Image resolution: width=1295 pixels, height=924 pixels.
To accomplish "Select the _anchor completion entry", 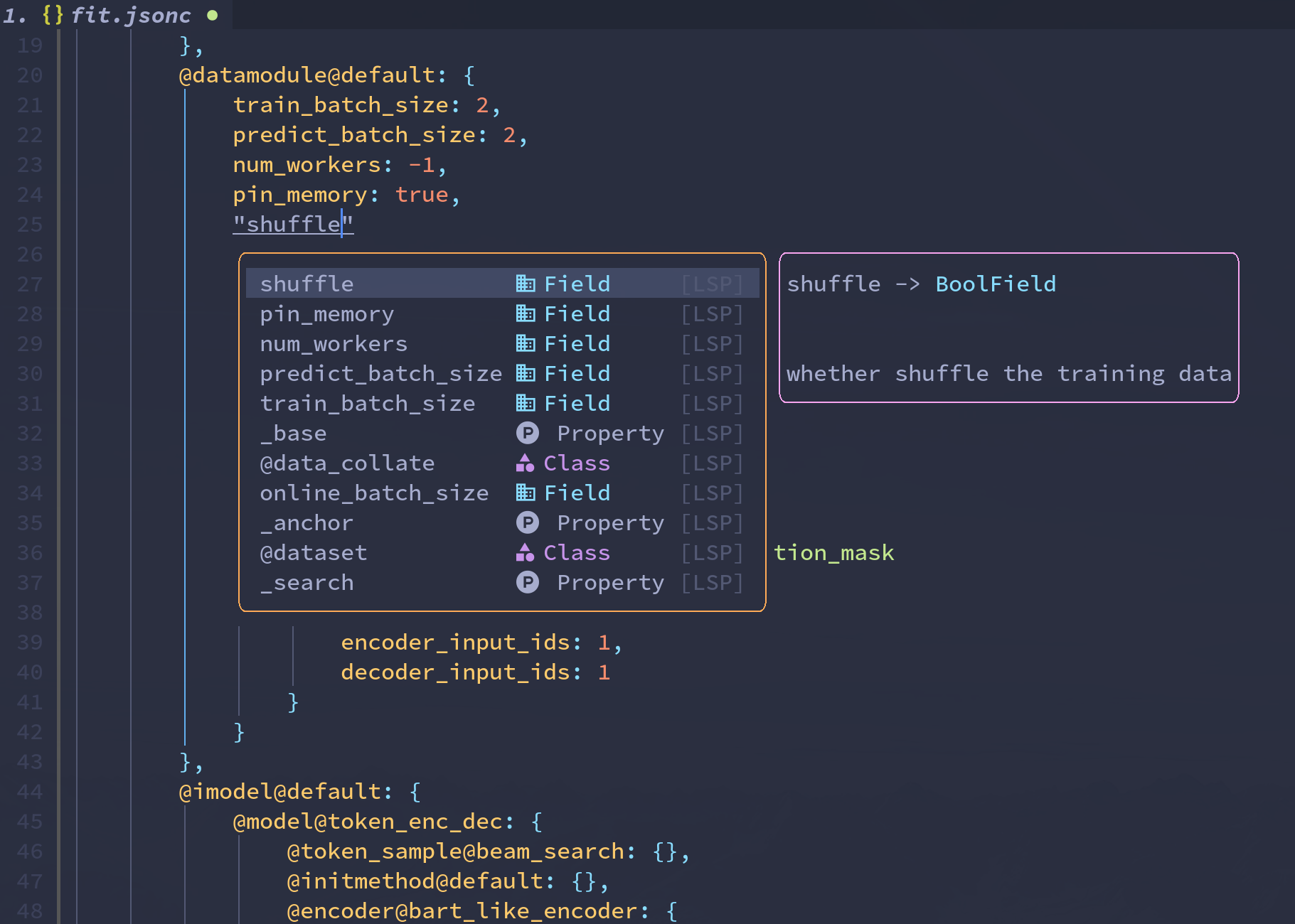I will coord(502,522).
